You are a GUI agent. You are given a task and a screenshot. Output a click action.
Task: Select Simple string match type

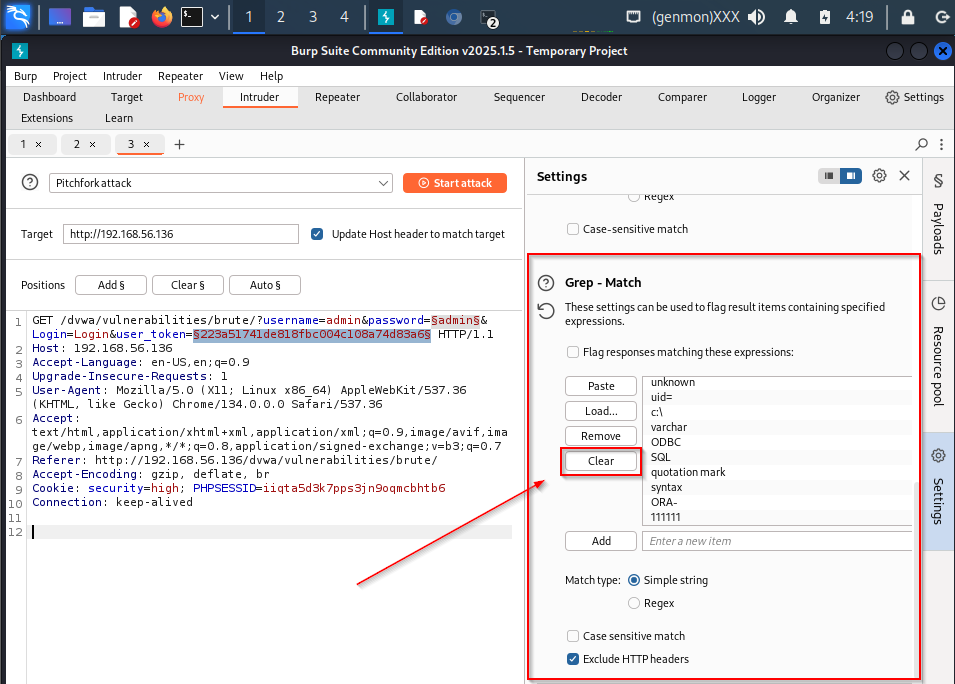pyautogui.click(x=634, y=580)
